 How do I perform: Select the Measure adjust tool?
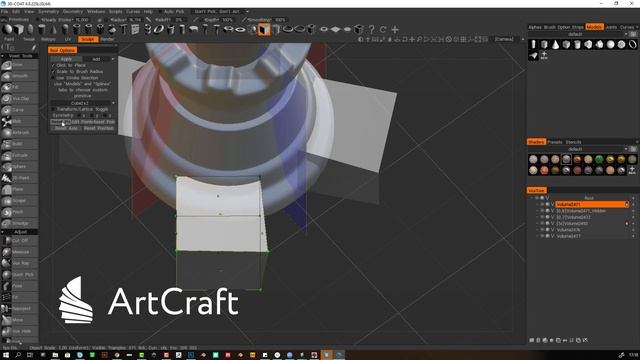coord(20,252)
